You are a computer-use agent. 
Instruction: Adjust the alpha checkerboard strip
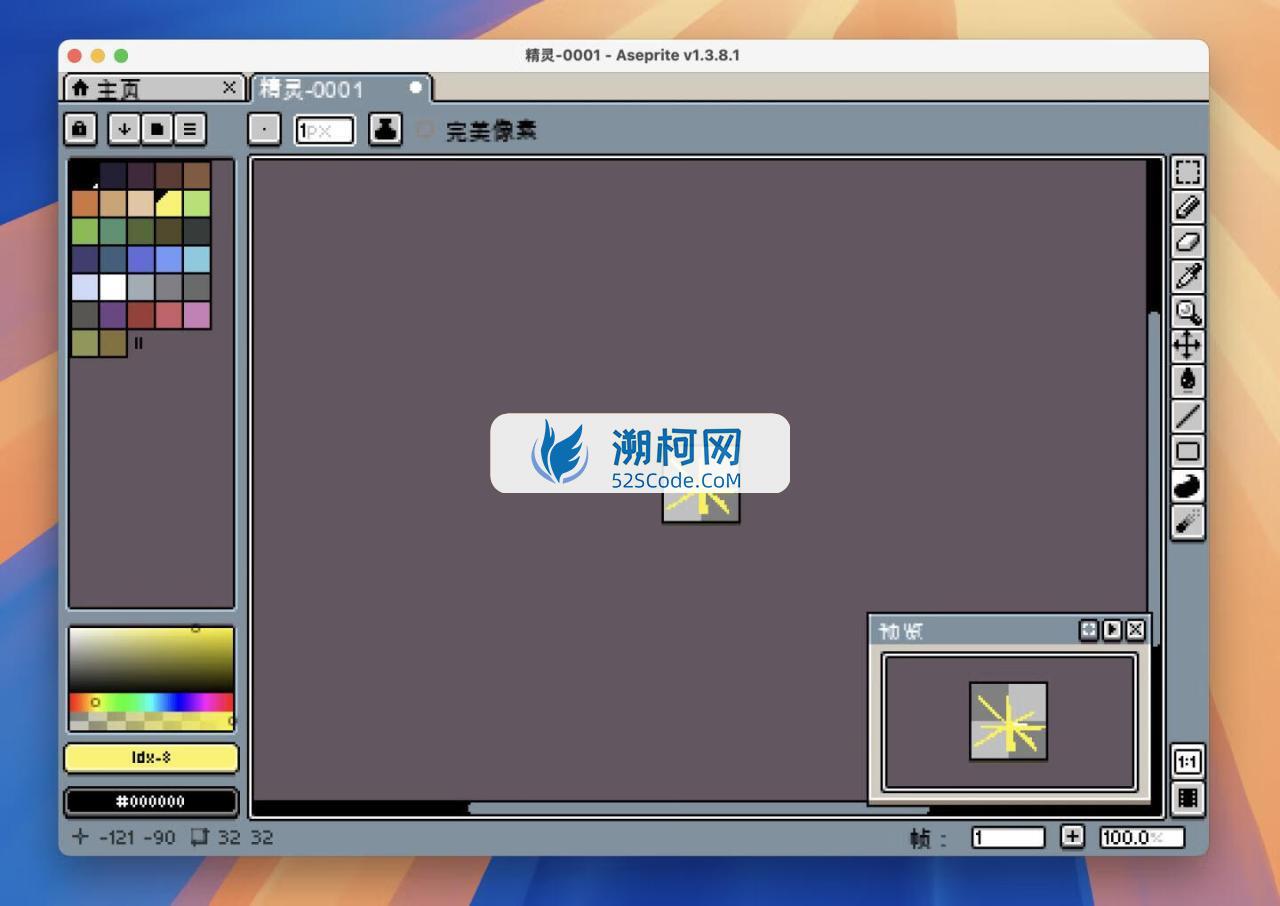[151, 721]
